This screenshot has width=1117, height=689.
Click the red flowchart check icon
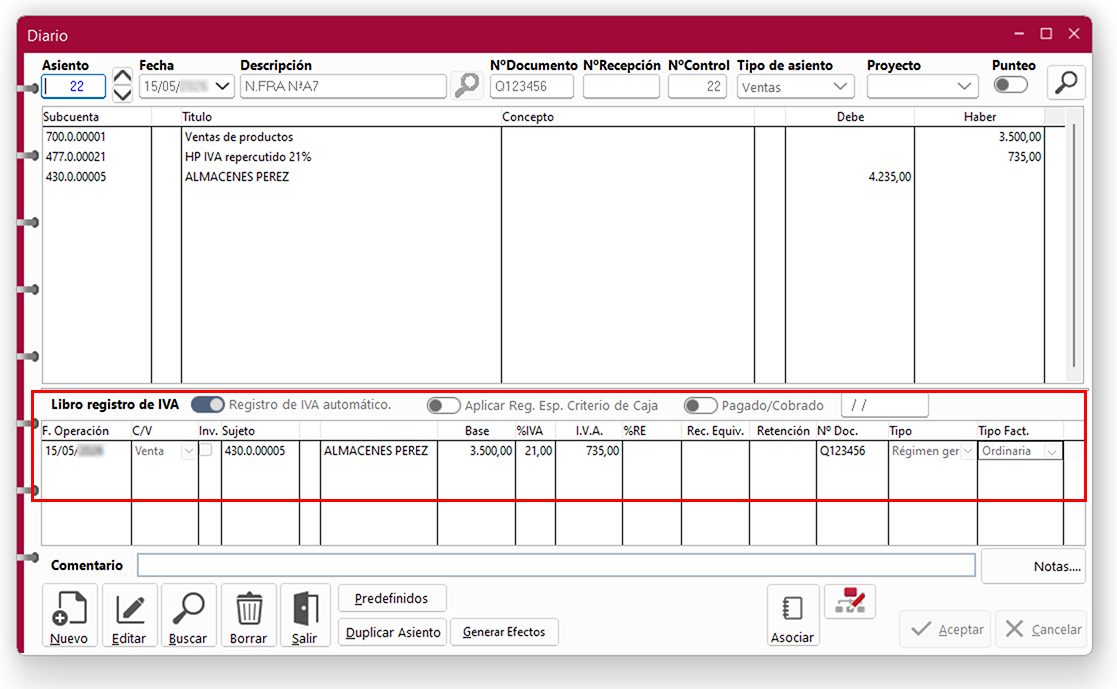pyautogui.click(x=849, y=601)
